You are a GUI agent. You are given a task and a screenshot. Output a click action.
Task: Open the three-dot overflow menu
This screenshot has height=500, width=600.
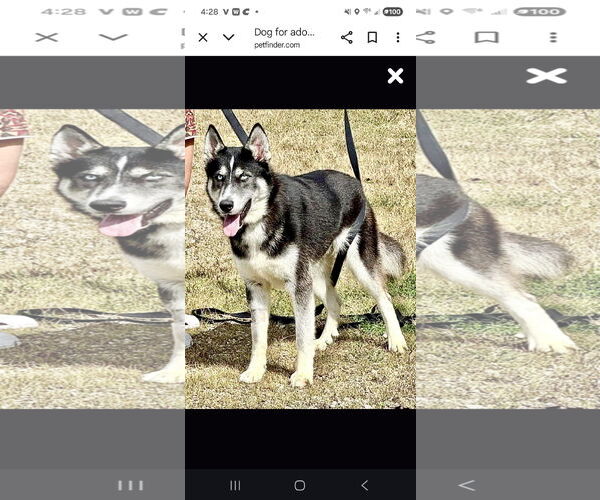coord(398,37)
